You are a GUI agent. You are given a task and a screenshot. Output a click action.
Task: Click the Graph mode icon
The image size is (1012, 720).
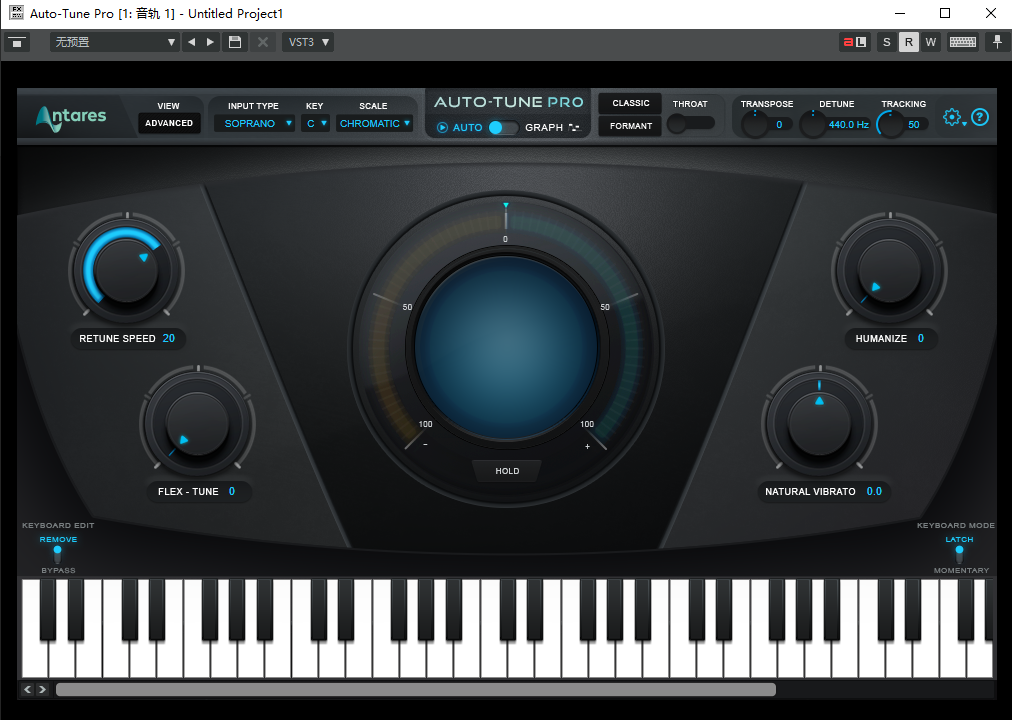click(574, 128)
